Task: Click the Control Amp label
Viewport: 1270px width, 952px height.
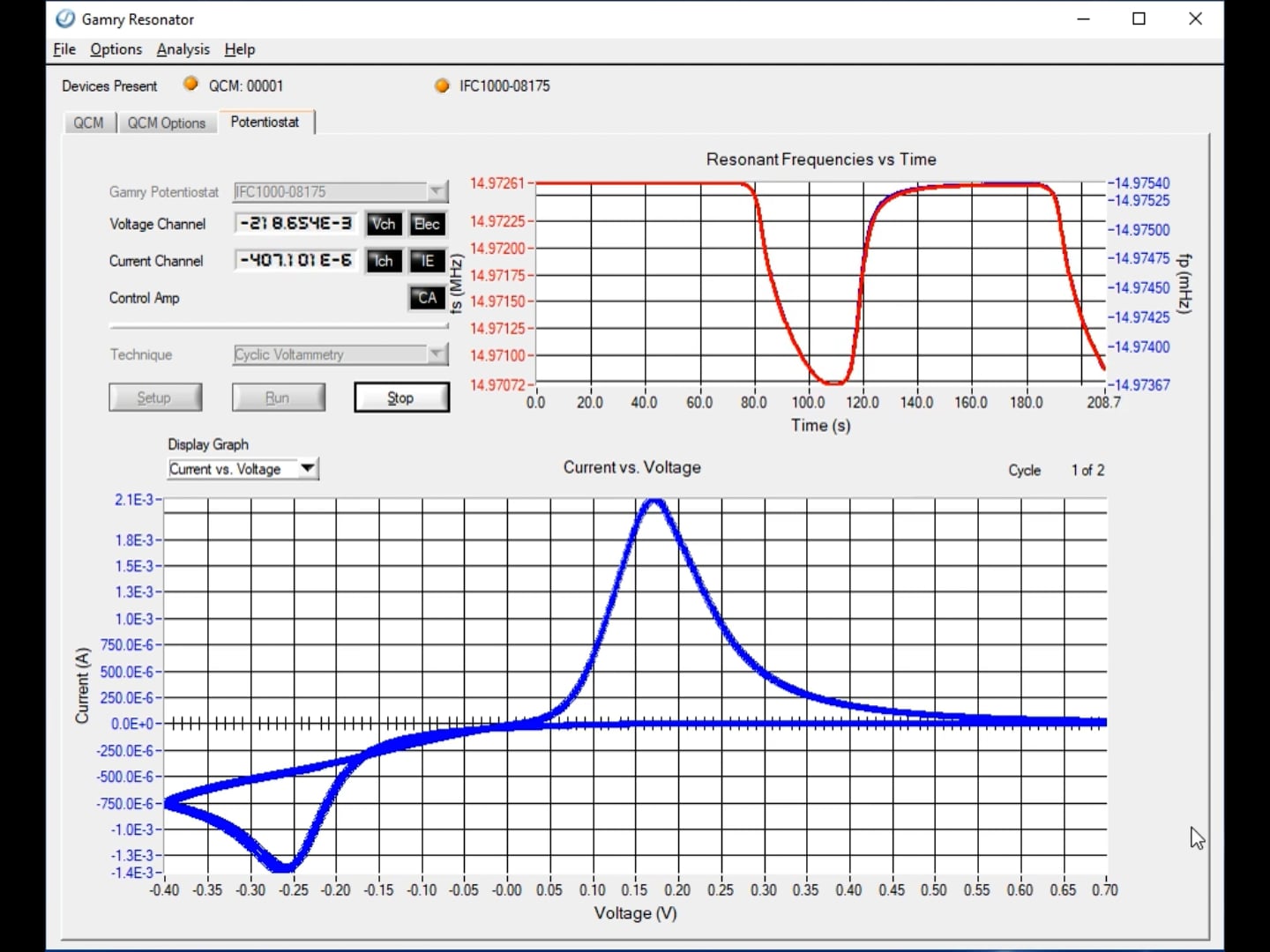Action: [x=144, y=298]
